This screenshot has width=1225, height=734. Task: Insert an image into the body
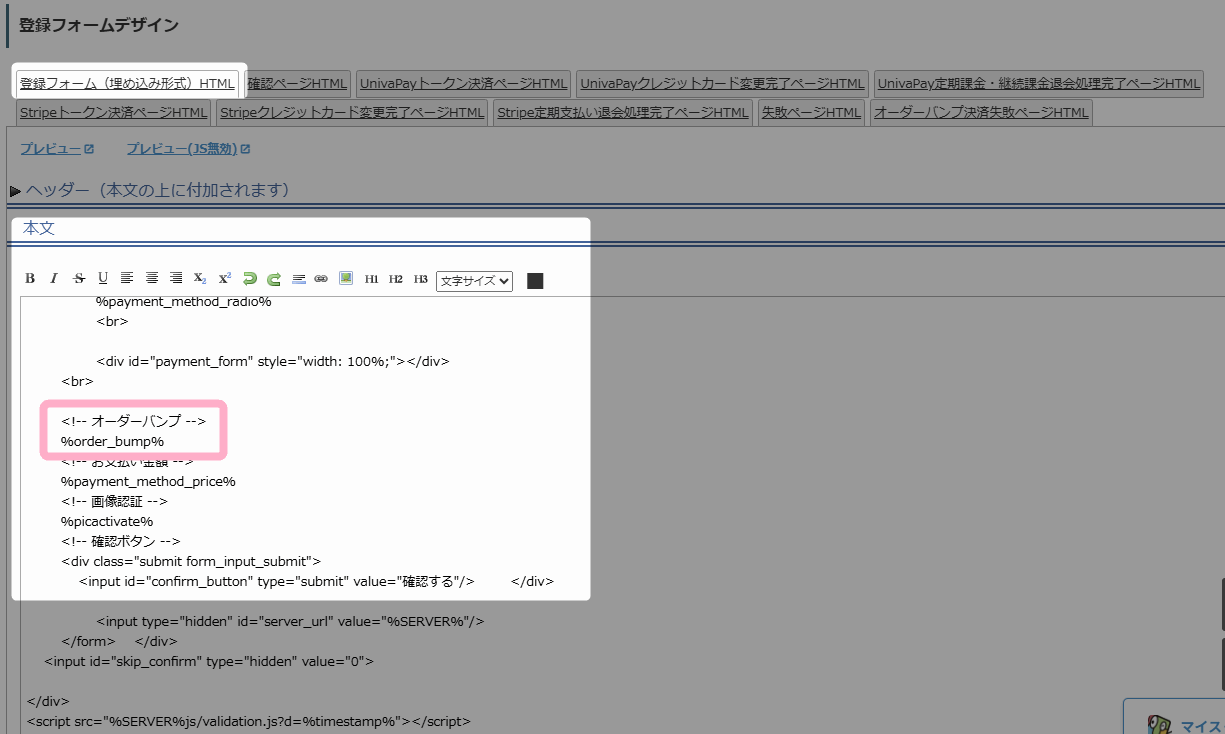tap(346, 279)
